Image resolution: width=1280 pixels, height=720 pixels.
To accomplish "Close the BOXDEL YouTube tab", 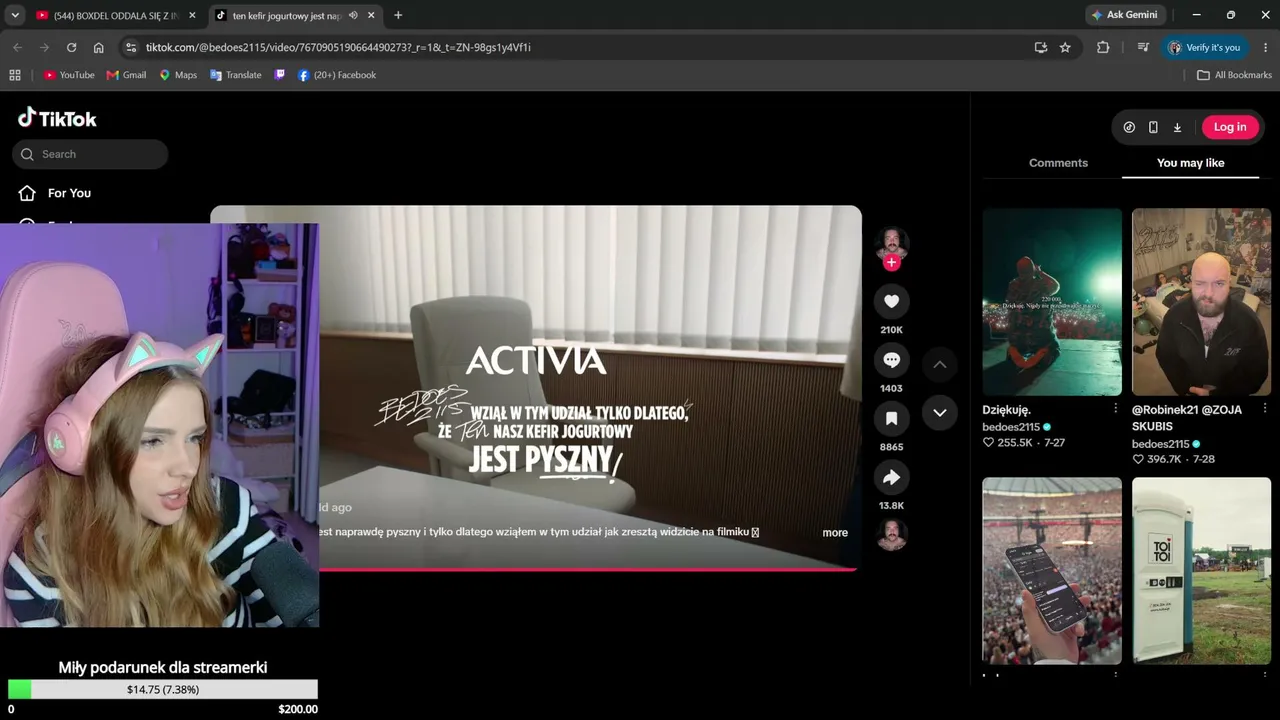I will [x=192, y=15].
